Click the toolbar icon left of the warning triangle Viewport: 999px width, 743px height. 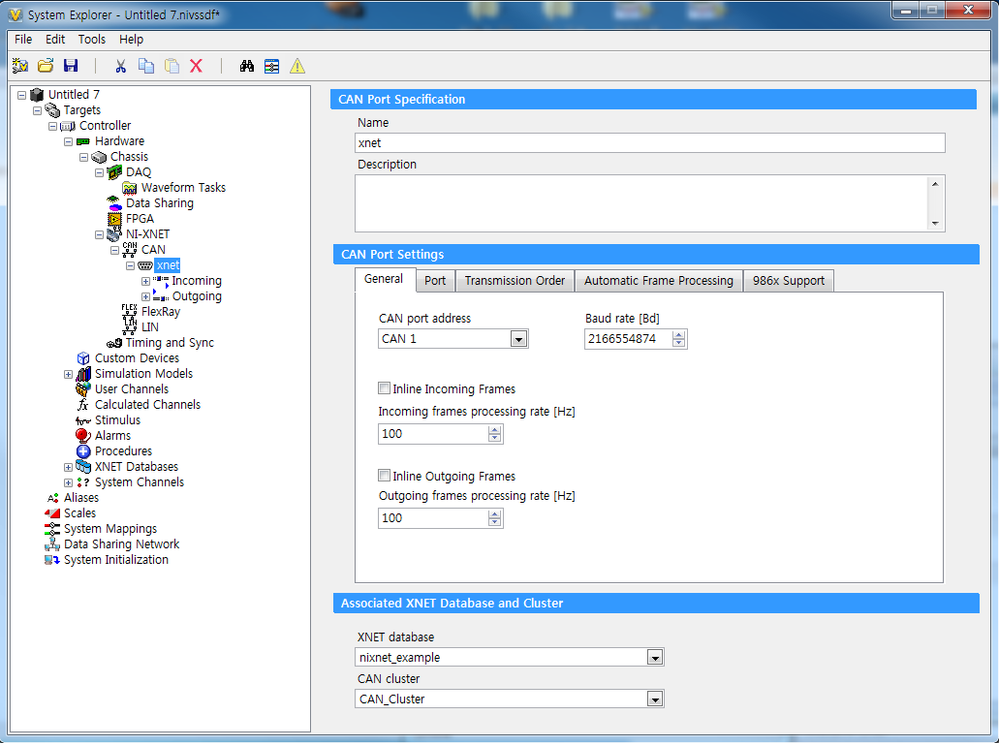click(272, 66)
